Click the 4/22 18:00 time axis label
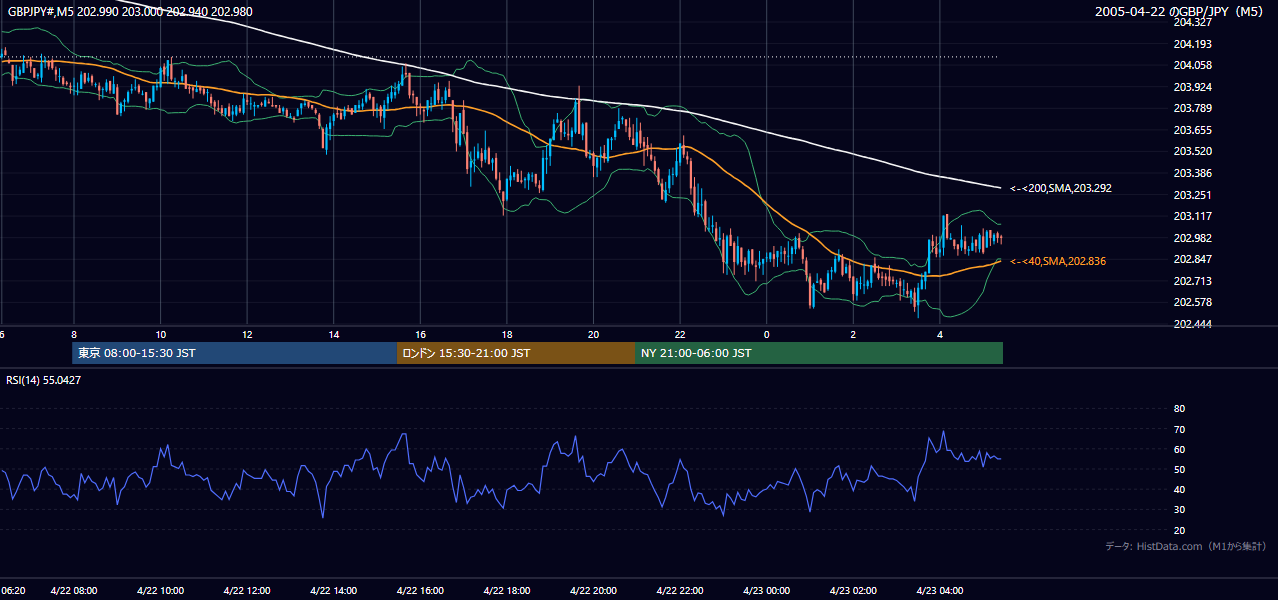 pos(507,590)
